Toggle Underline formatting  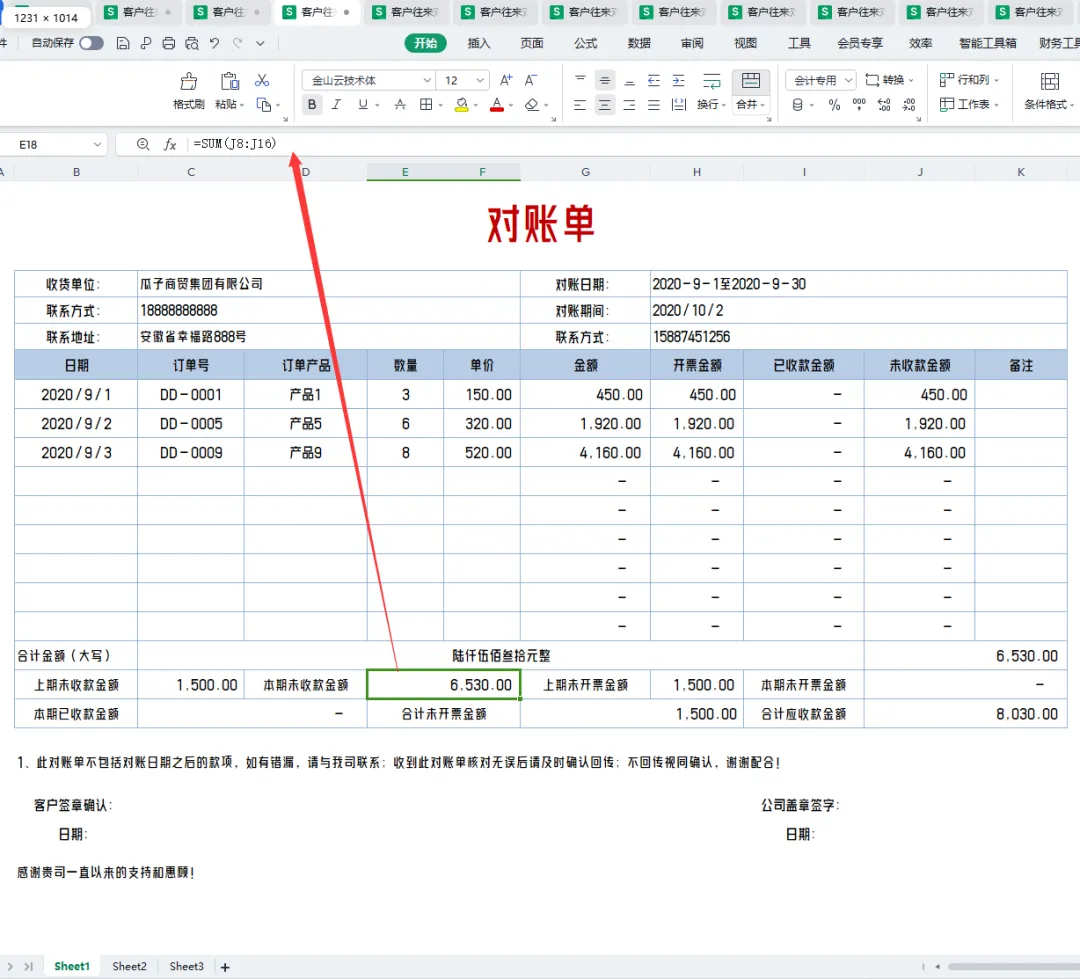(x=362, y=105)
